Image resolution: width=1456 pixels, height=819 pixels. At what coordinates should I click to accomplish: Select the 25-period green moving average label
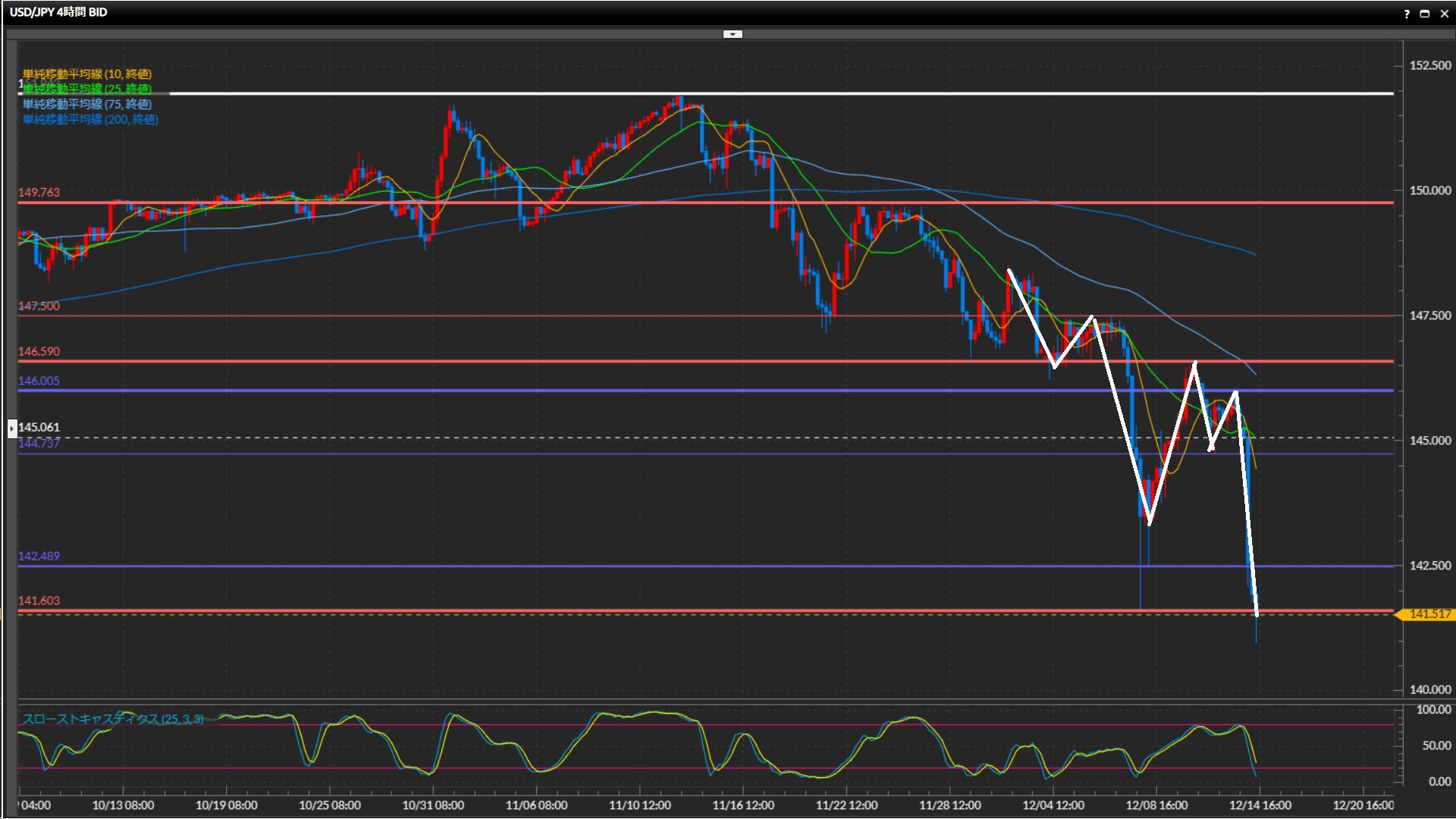[x=86, y=89]
